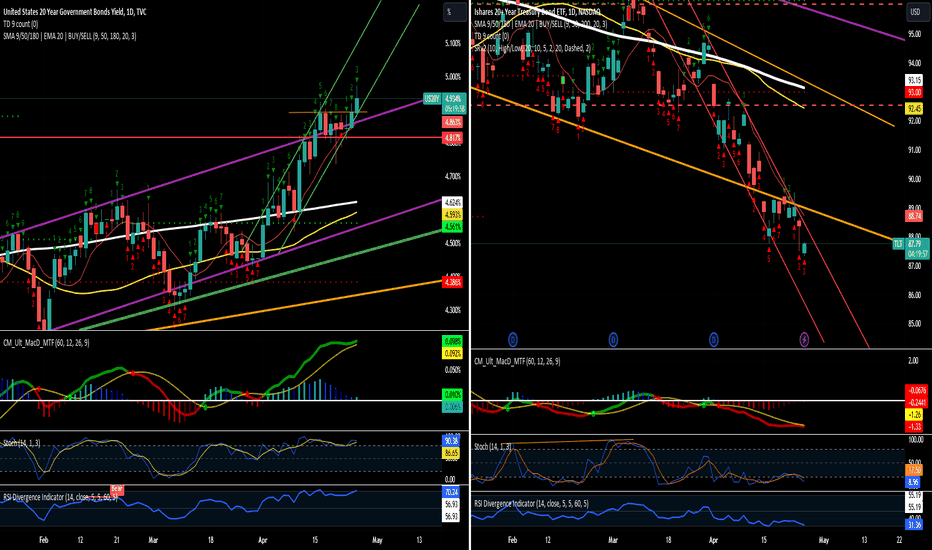Click the first dividend D marker under February
Viewport: 932px width, 550px height.
click(513, 340)
